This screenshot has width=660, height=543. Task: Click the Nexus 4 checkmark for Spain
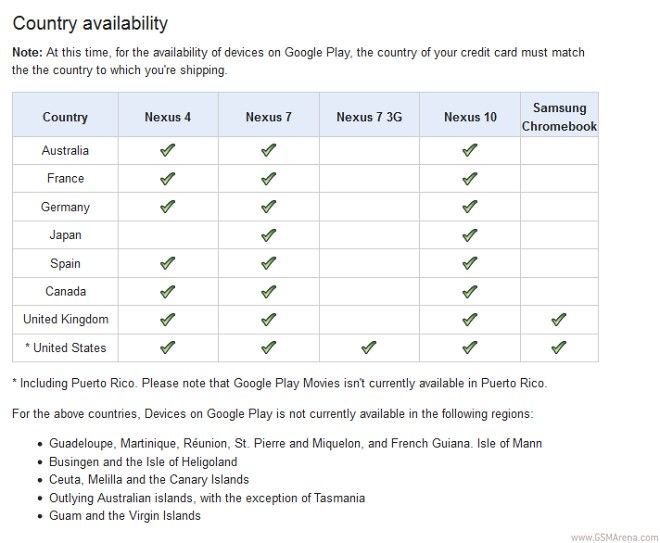click(167, 264)
